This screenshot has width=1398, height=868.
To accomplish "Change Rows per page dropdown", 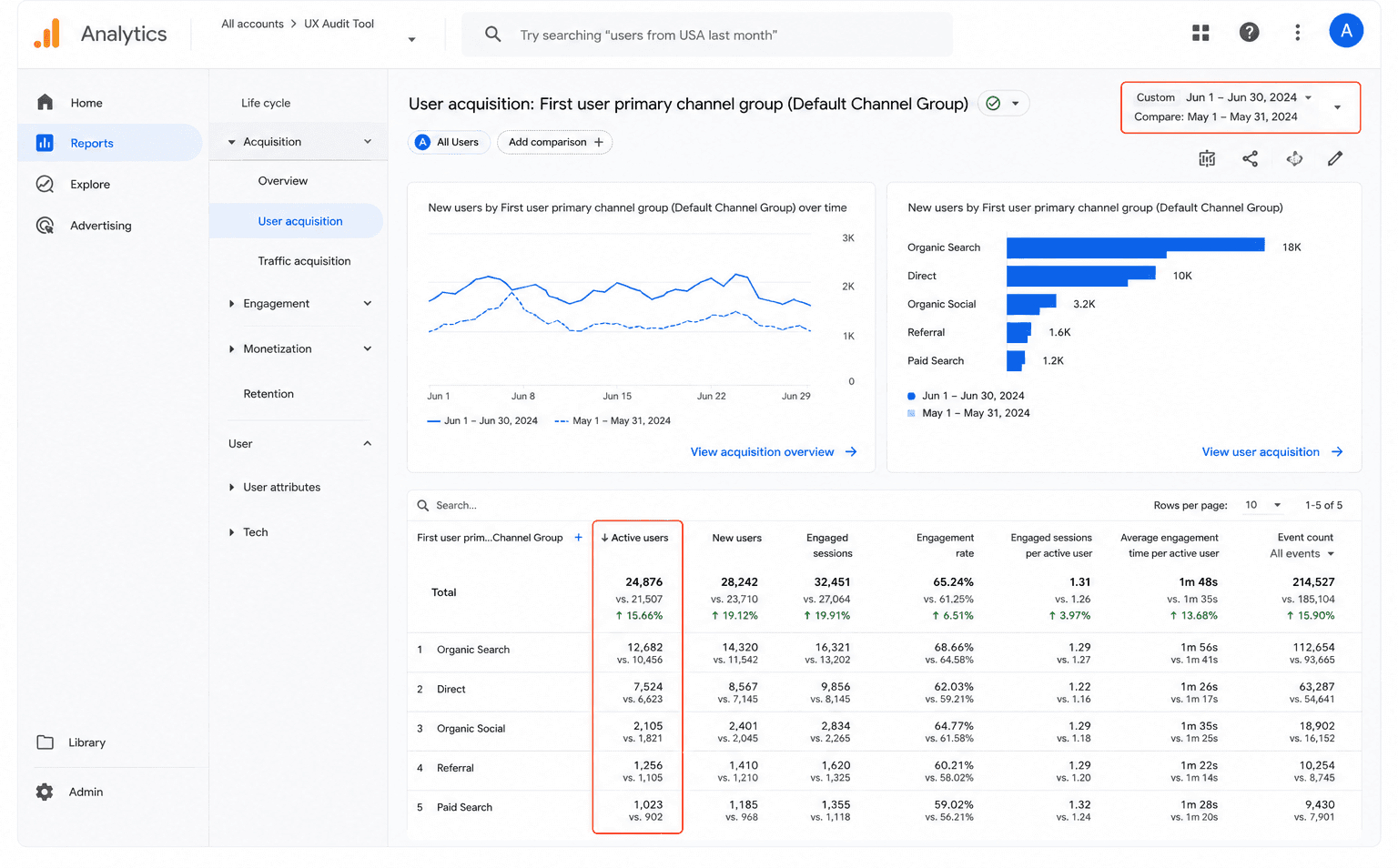I will (x=1263, y=505).
